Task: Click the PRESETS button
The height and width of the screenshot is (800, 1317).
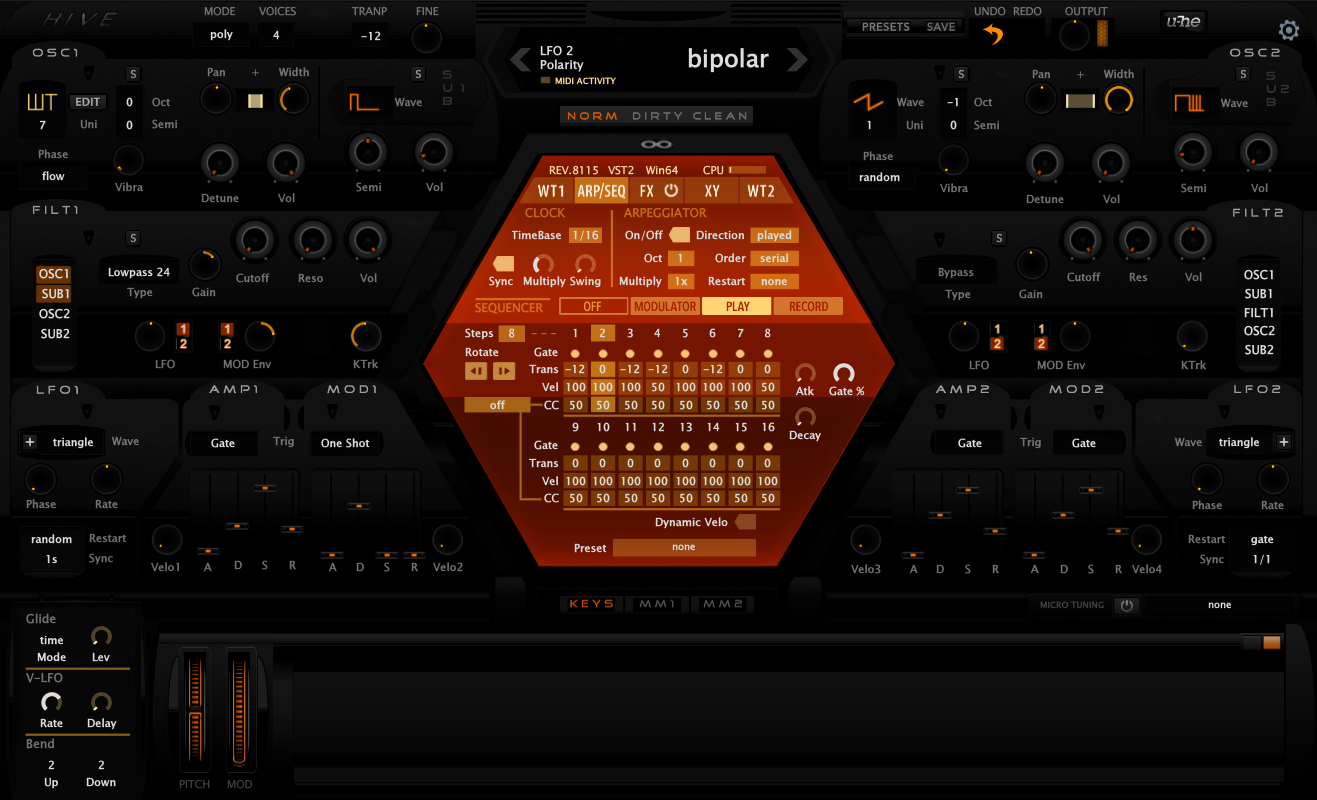Action: coord(885,27)
